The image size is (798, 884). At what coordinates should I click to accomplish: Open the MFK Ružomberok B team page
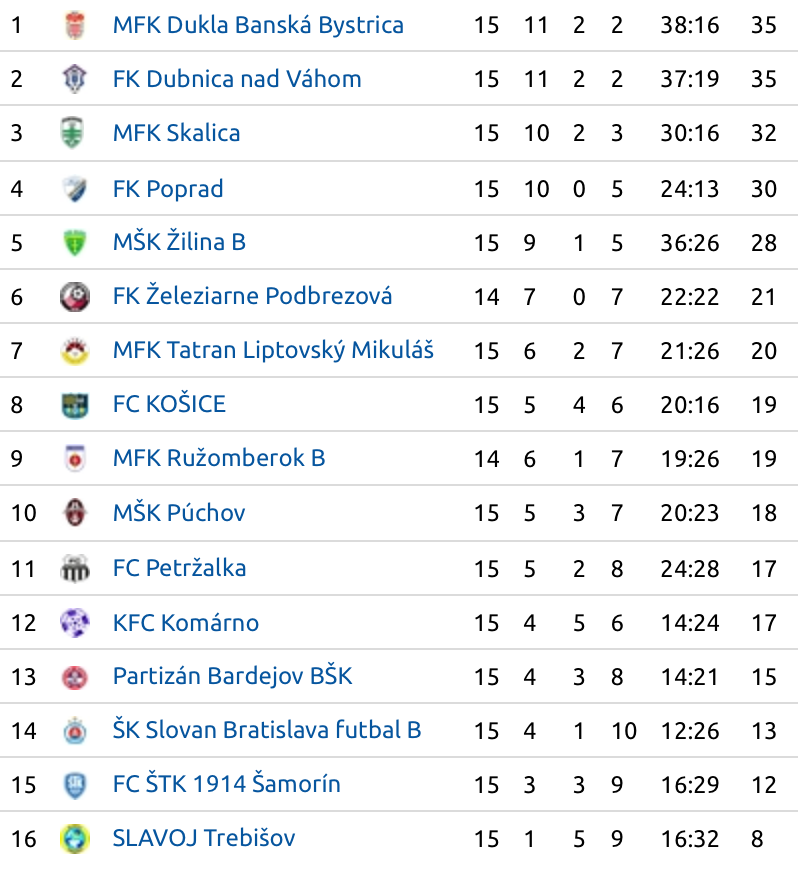pos(219,458)
